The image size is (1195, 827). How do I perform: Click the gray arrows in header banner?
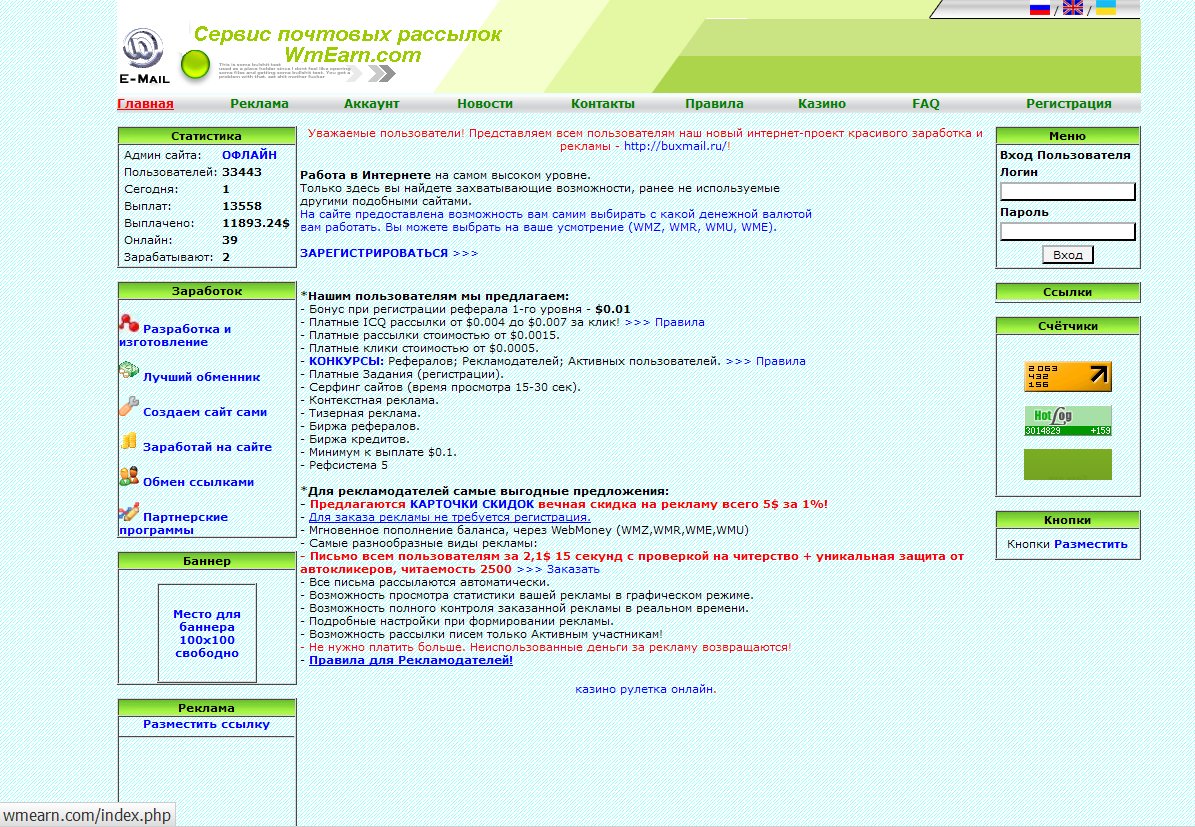(x=373, y=73)
